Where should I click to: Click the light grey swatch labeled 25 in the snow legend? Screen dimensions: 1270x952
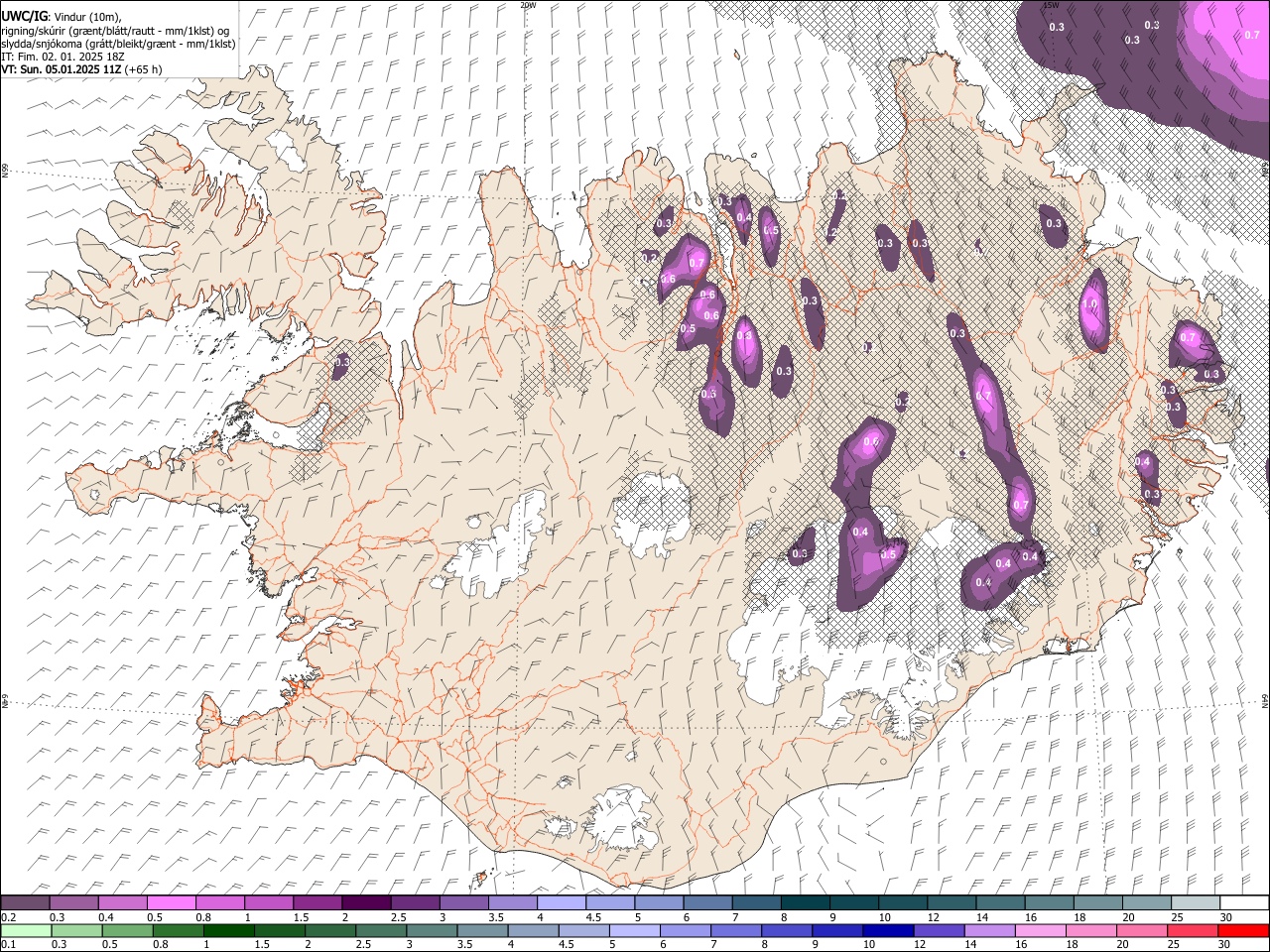pyautogui.click(x=1196, y=902)
